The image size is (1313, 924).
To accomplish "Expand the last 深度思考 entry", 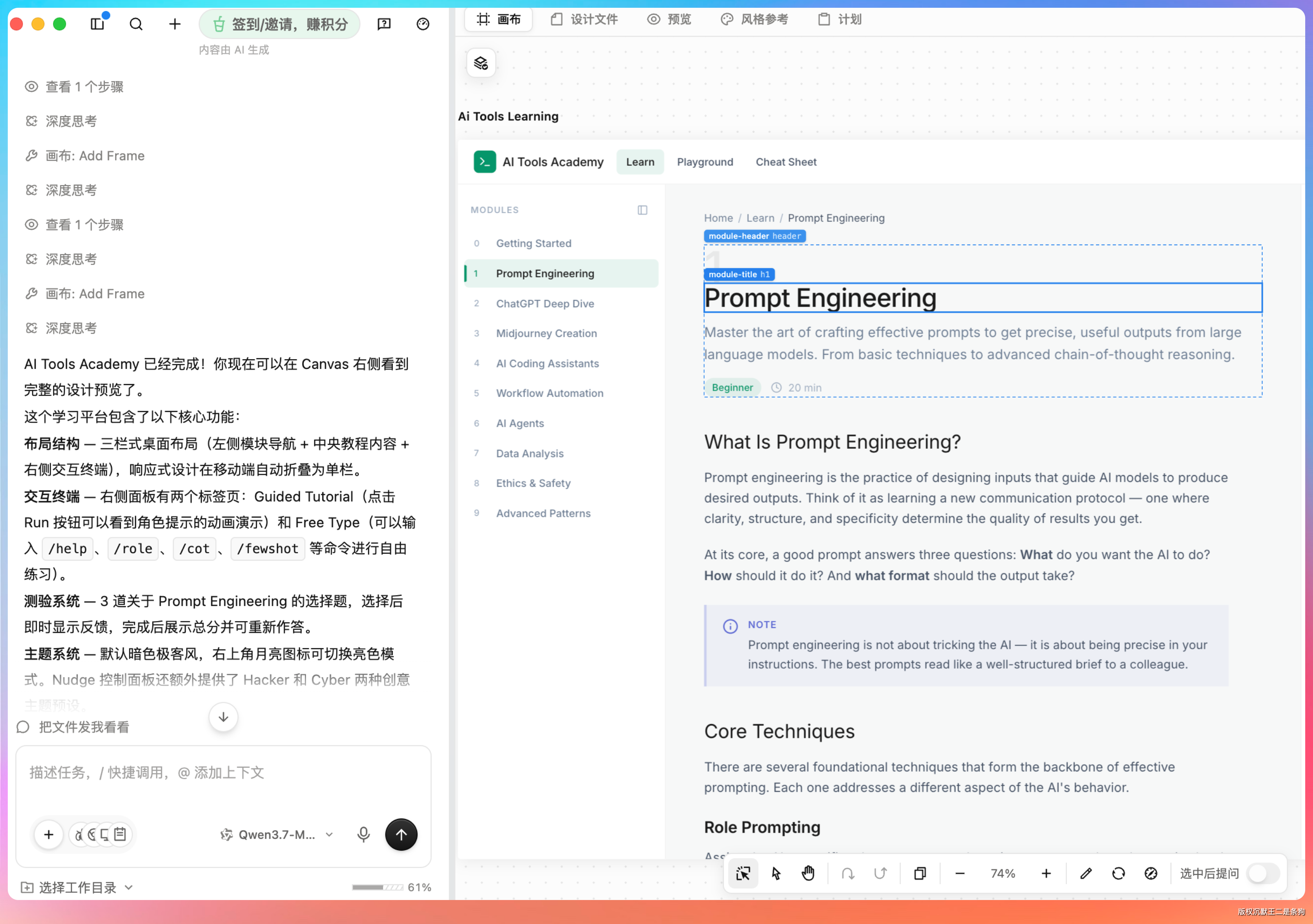I will (x=61, y=328).
